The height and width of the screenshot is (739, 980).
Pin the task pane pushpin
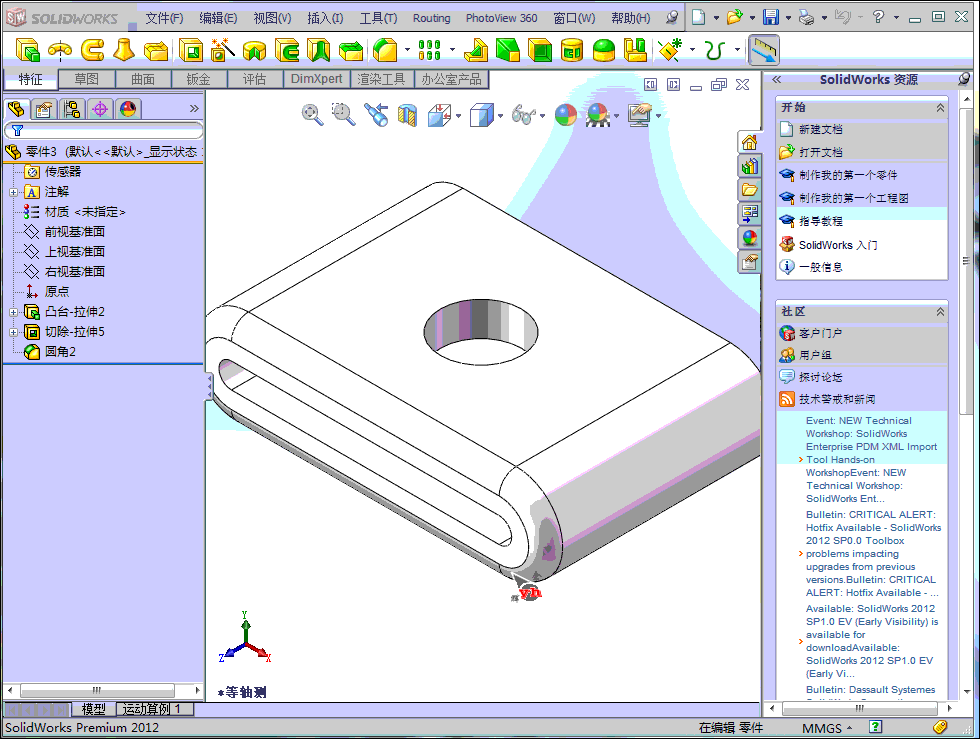964,79
